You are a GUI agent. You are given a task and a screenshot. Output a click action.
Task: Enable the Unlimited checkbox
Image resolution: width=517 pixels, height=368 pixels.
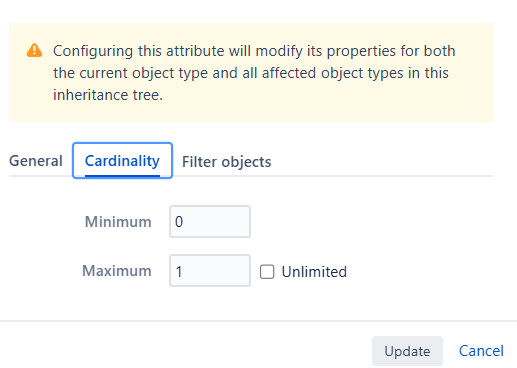(267, 272)
